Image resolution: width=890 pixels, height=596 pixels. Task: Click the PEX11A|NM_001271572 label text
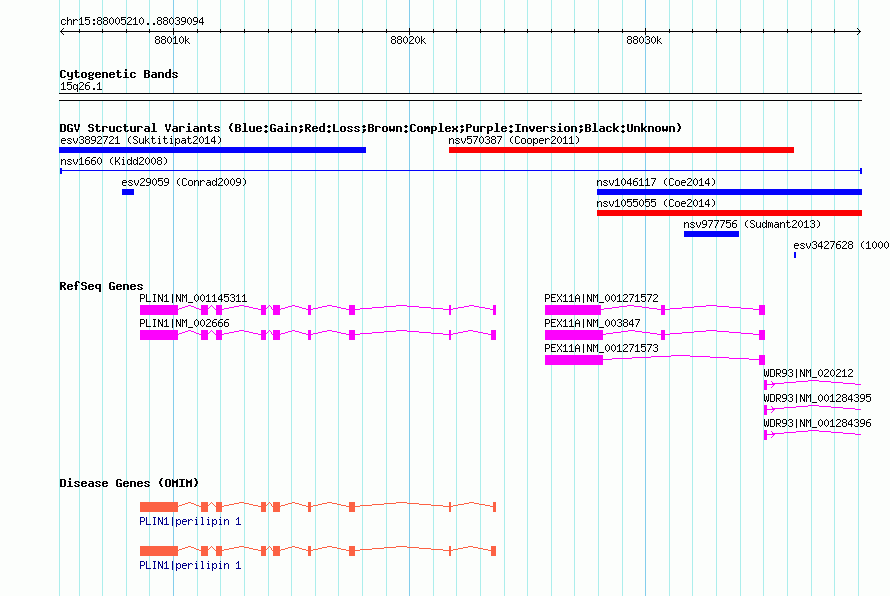click(x=601, y=298)
